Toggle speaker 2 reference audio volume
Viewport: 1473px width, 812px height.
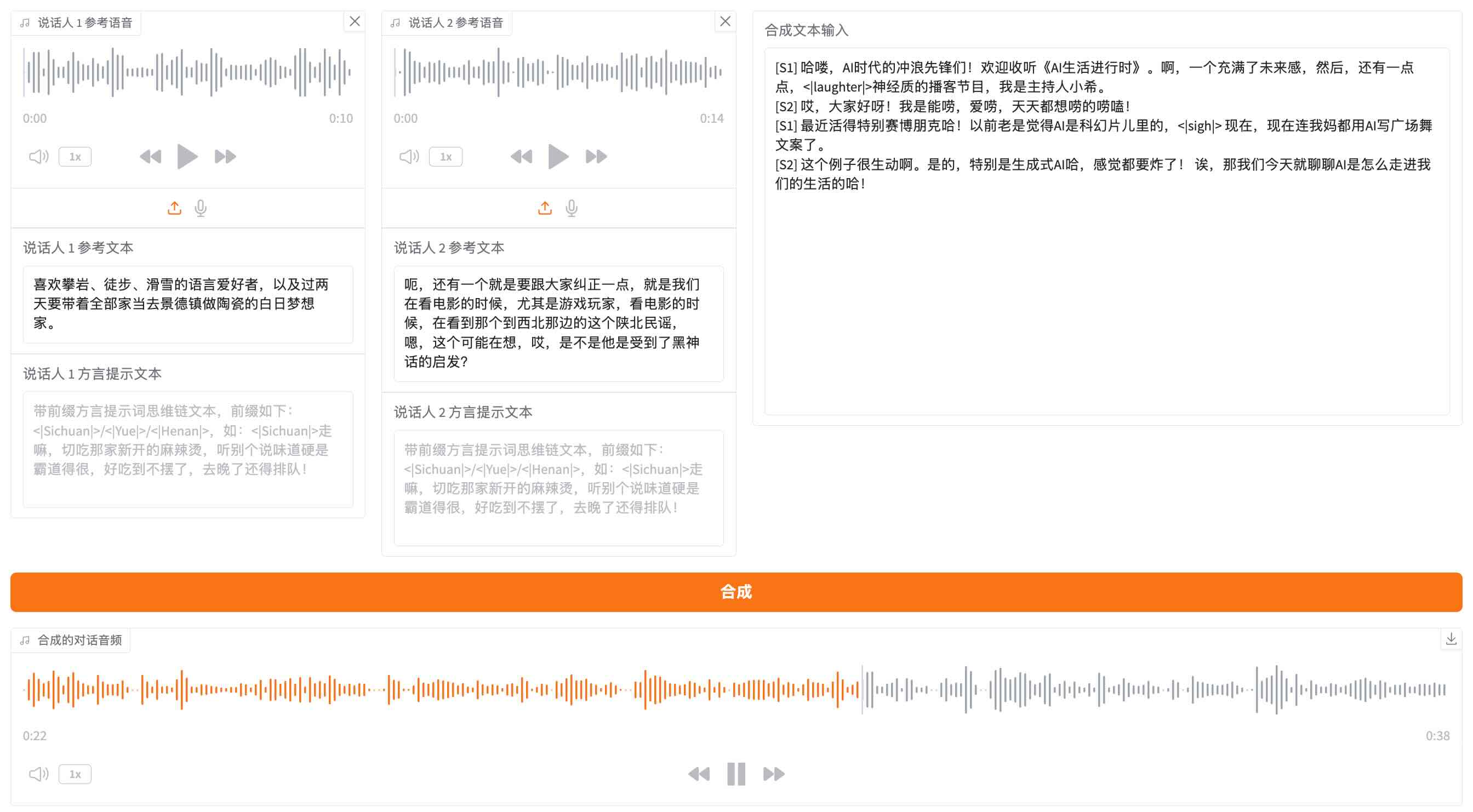click(x=409, y=156)
